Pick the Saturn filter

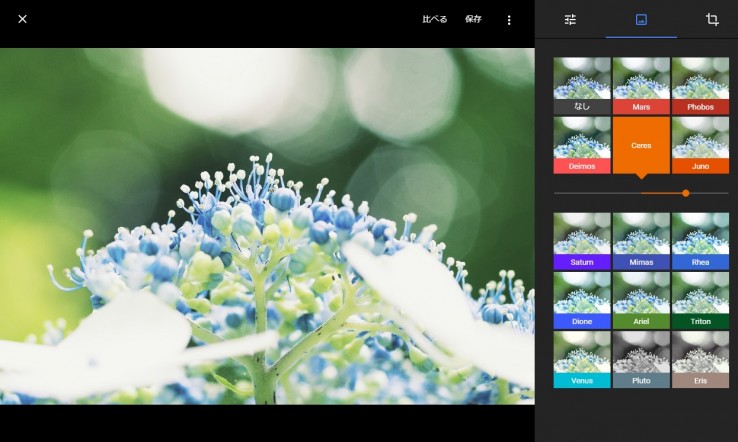pos(582,241)
